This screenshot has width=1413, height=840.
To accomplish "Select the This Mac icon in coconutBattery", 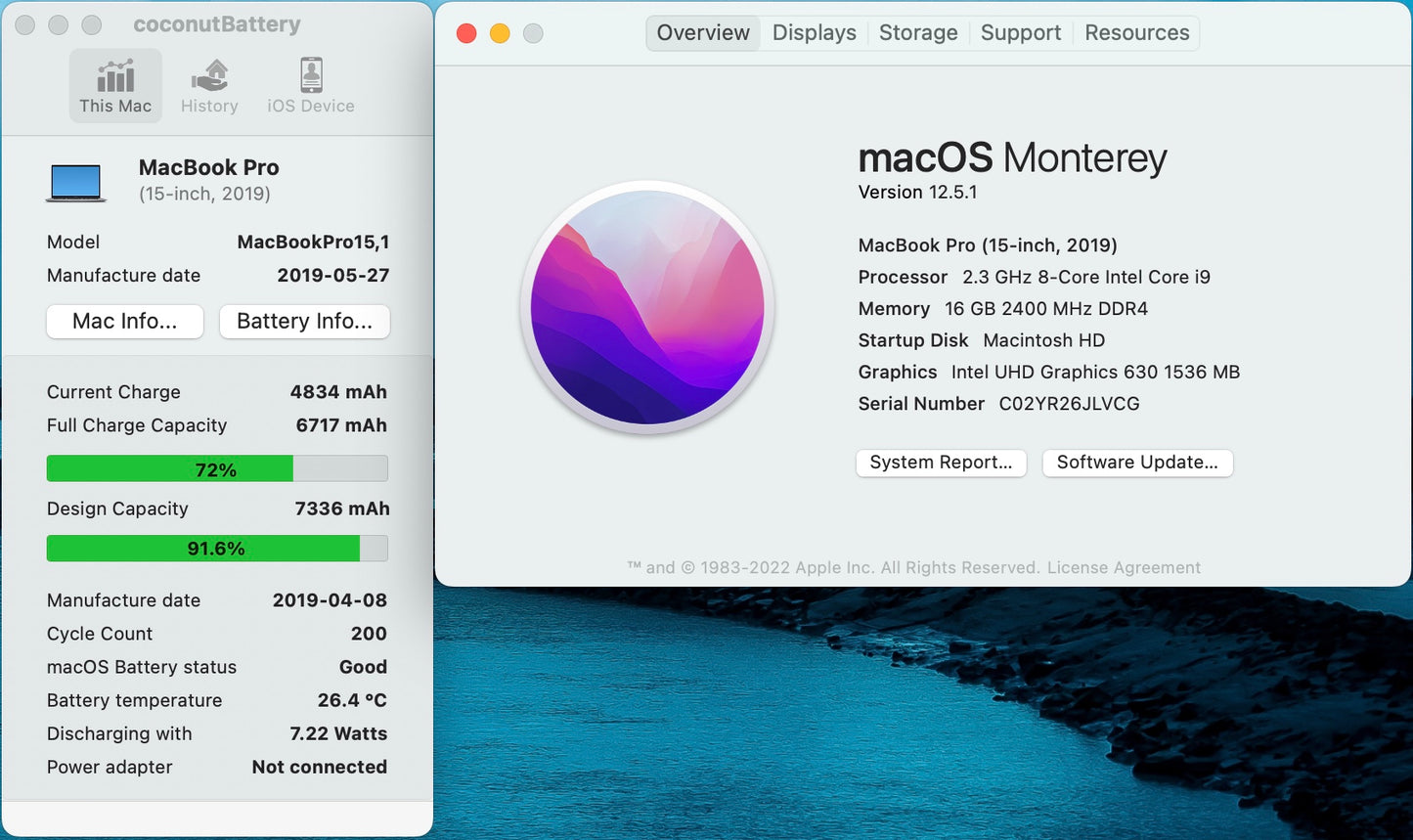I will point(115,85).
